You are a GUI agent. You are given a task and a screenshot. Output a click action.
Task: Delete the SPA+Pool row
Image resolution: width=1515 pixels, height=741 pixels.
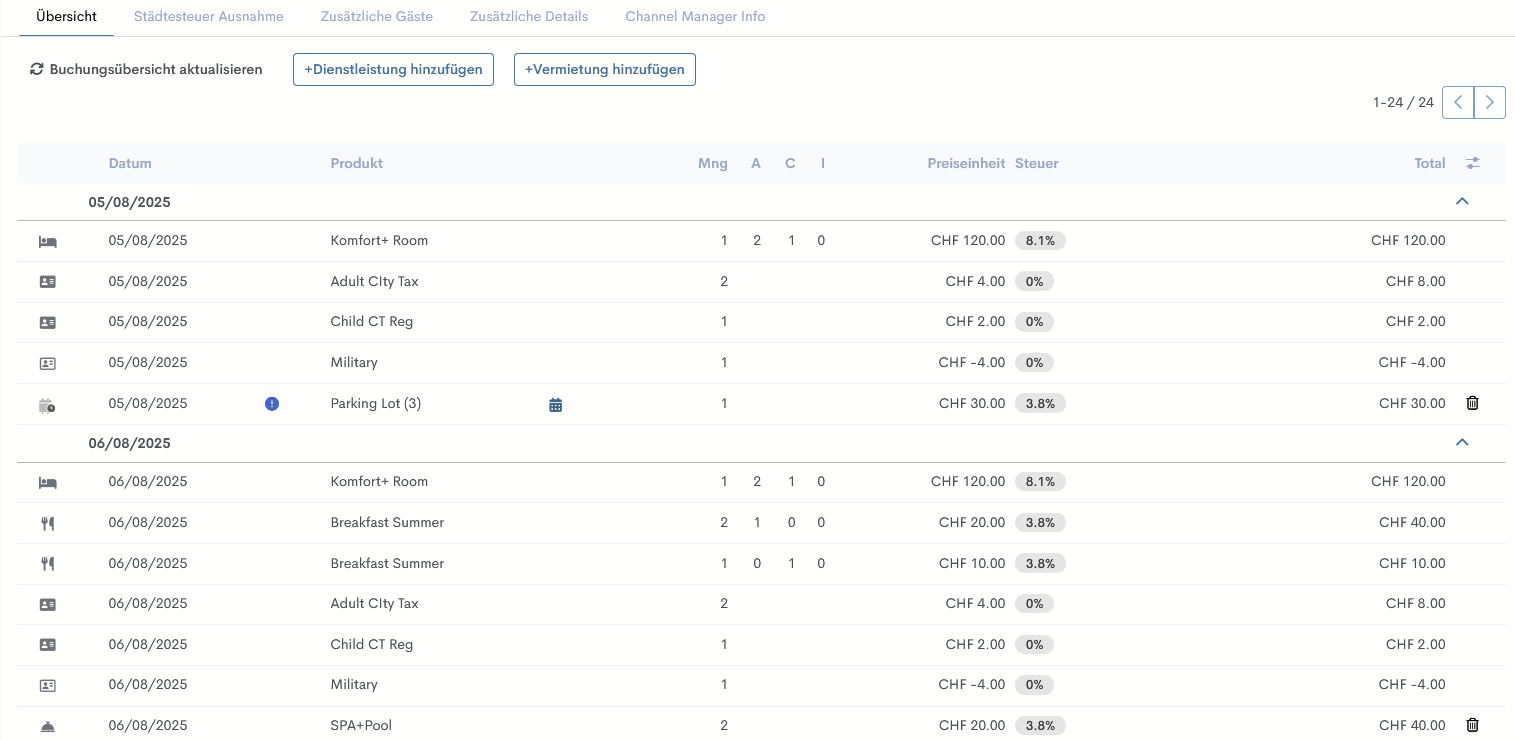tap(1472, 725)
